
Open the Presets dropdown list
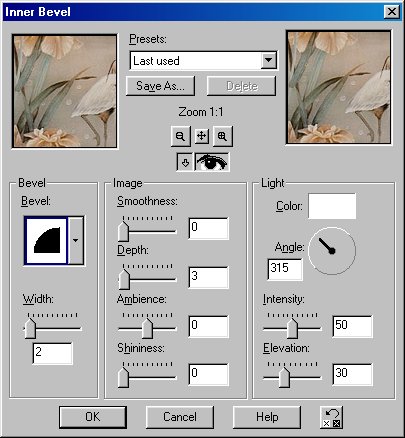(268, 61)
